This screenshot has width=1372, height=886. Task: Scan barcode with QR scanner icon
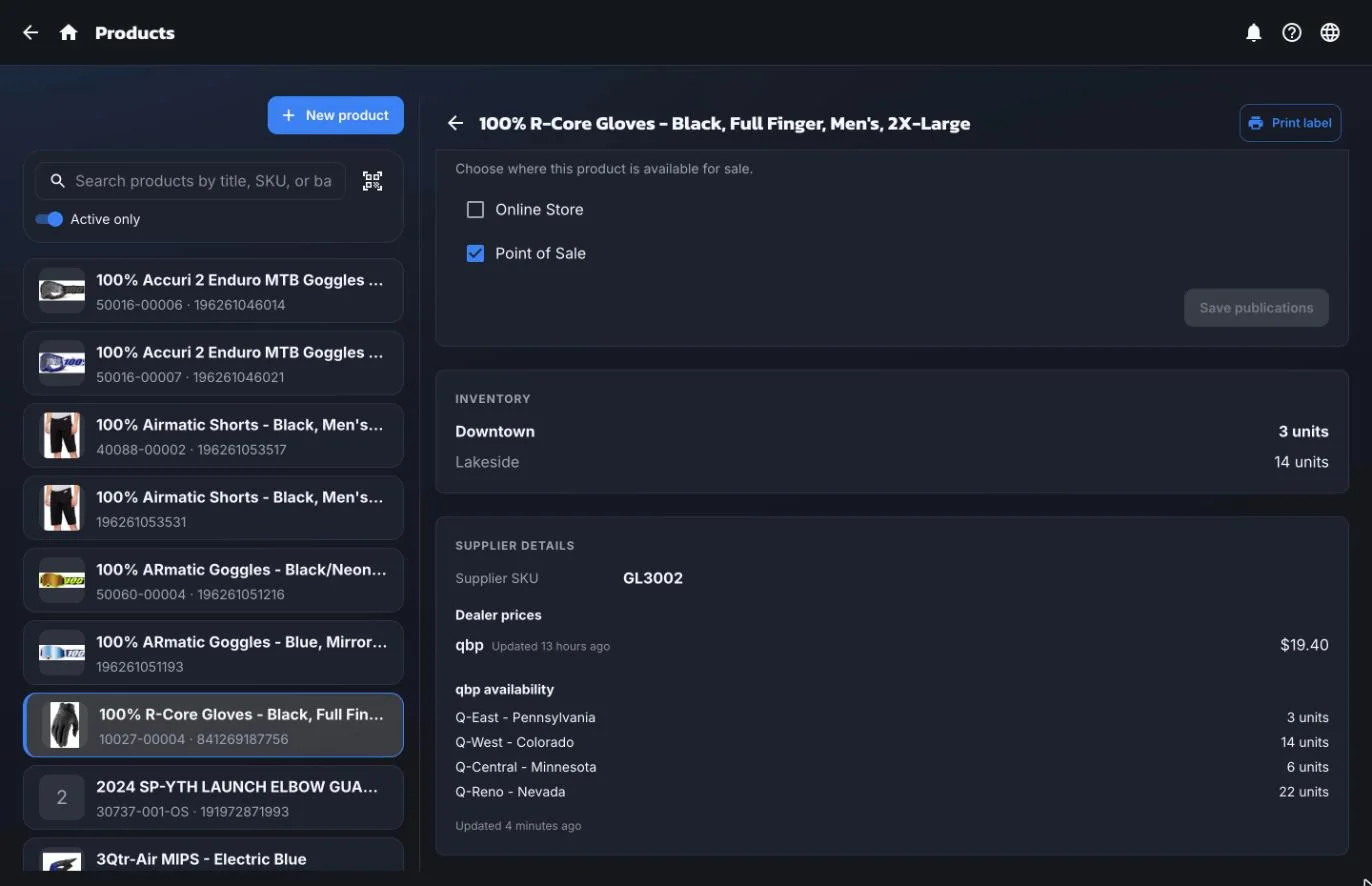(x=372, y=181)
